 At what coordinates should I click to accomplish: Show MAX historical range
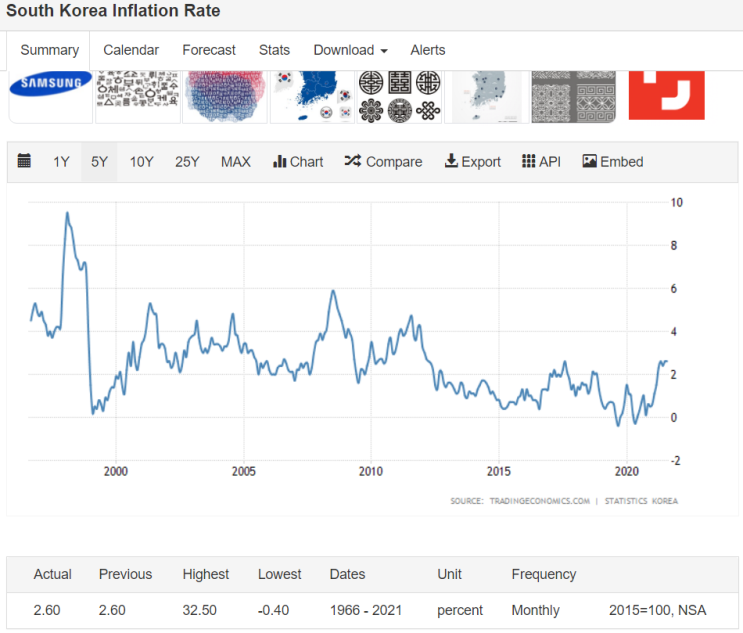(236, 162)
